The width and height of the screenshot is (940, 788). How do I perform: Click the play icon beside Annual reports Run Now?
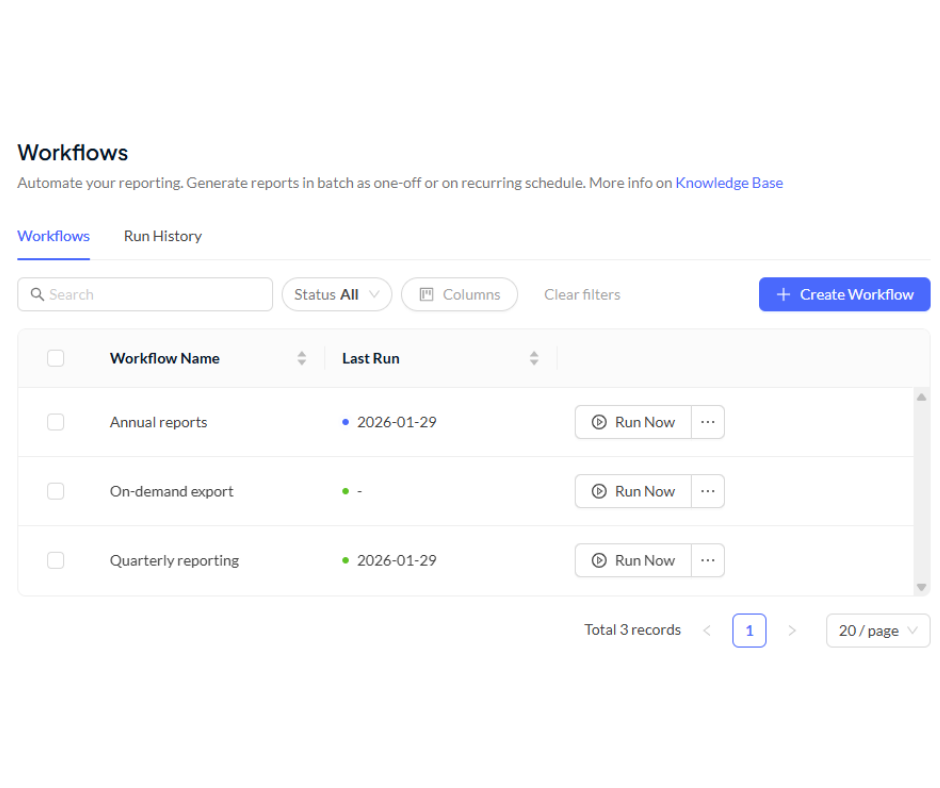[x=600, y=422]
